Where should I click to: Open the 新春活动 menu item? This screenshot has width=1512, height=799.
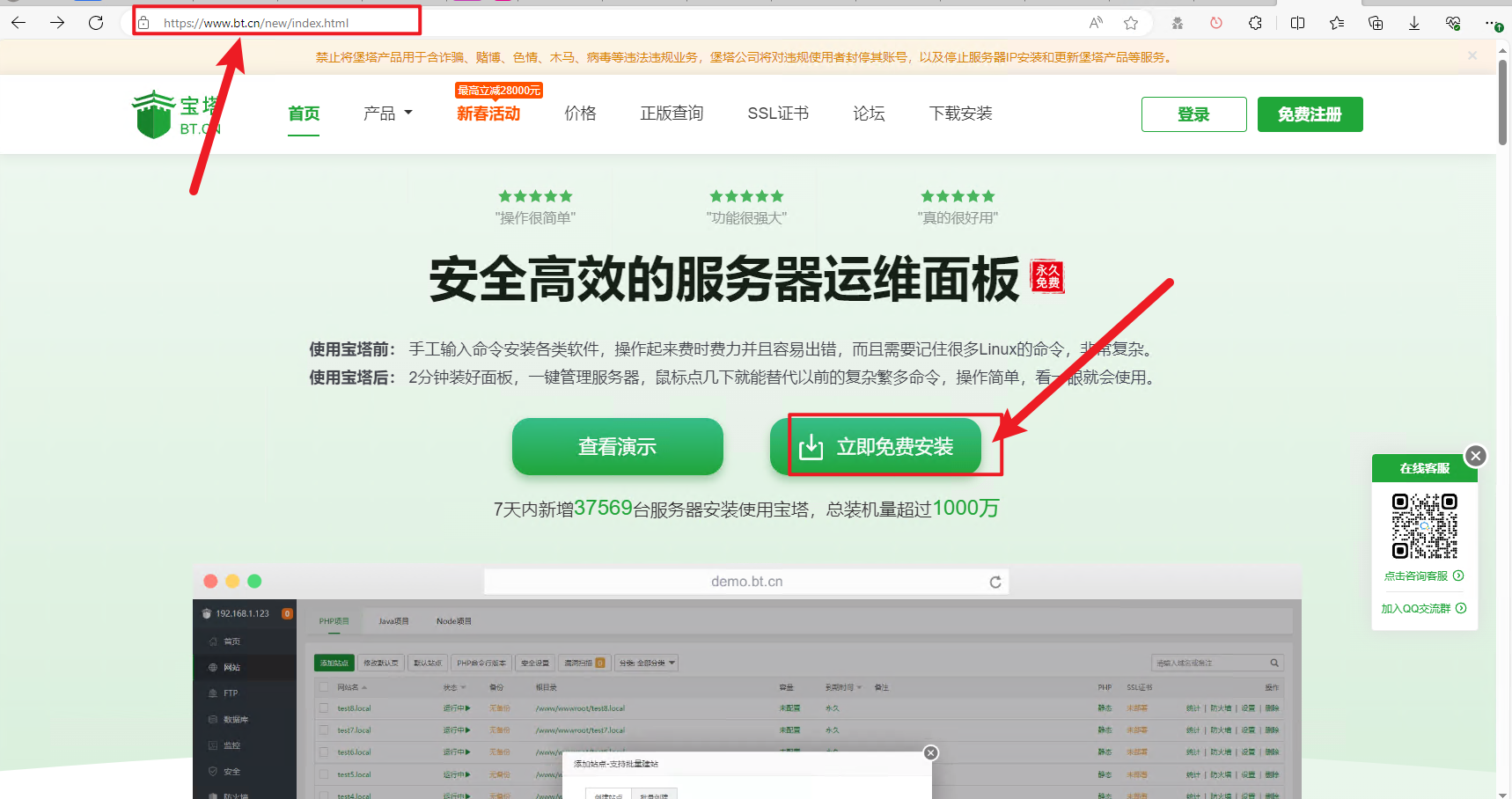(x=488, y=114)
